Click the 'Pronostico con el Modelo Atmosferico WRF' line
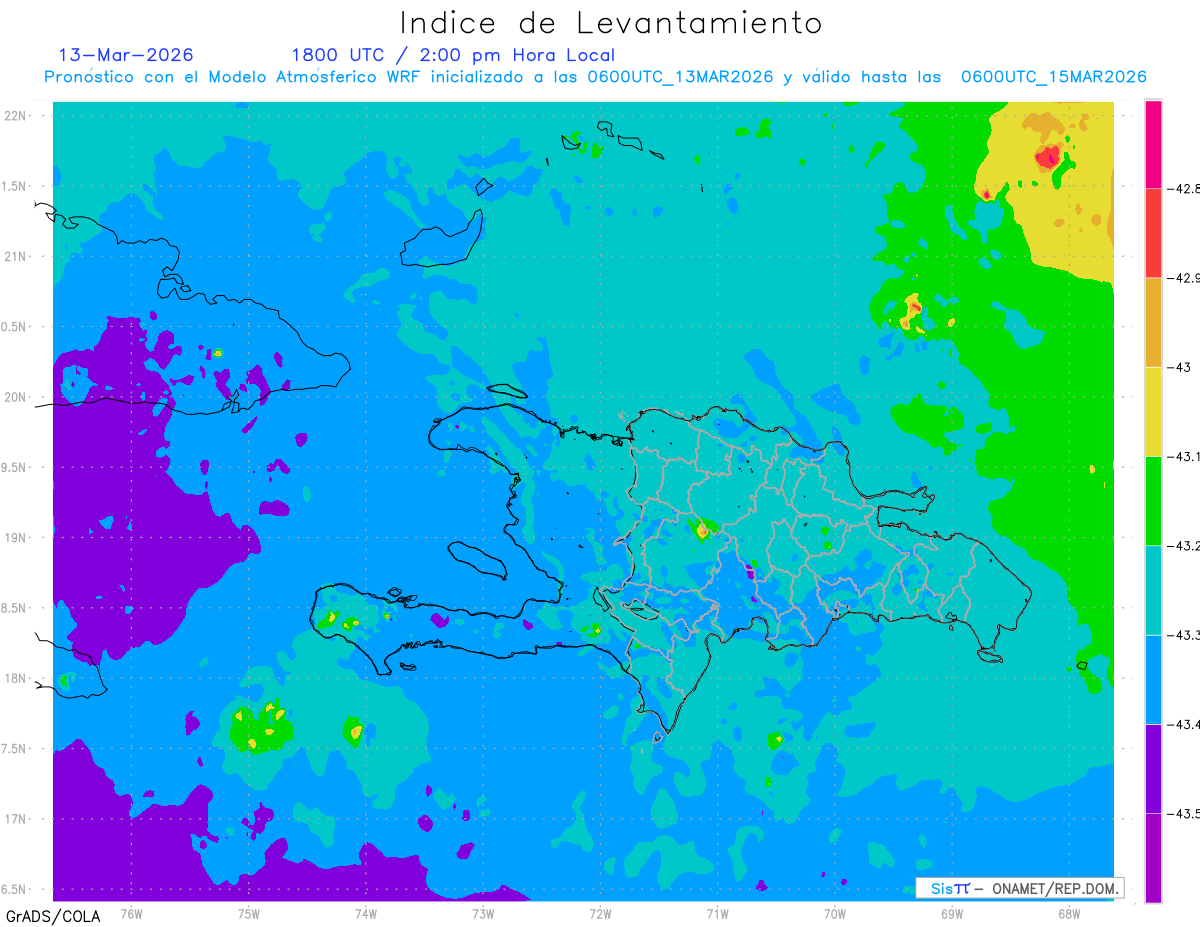The width and height of the screenshot is (1200, 927). coord(595,77)
